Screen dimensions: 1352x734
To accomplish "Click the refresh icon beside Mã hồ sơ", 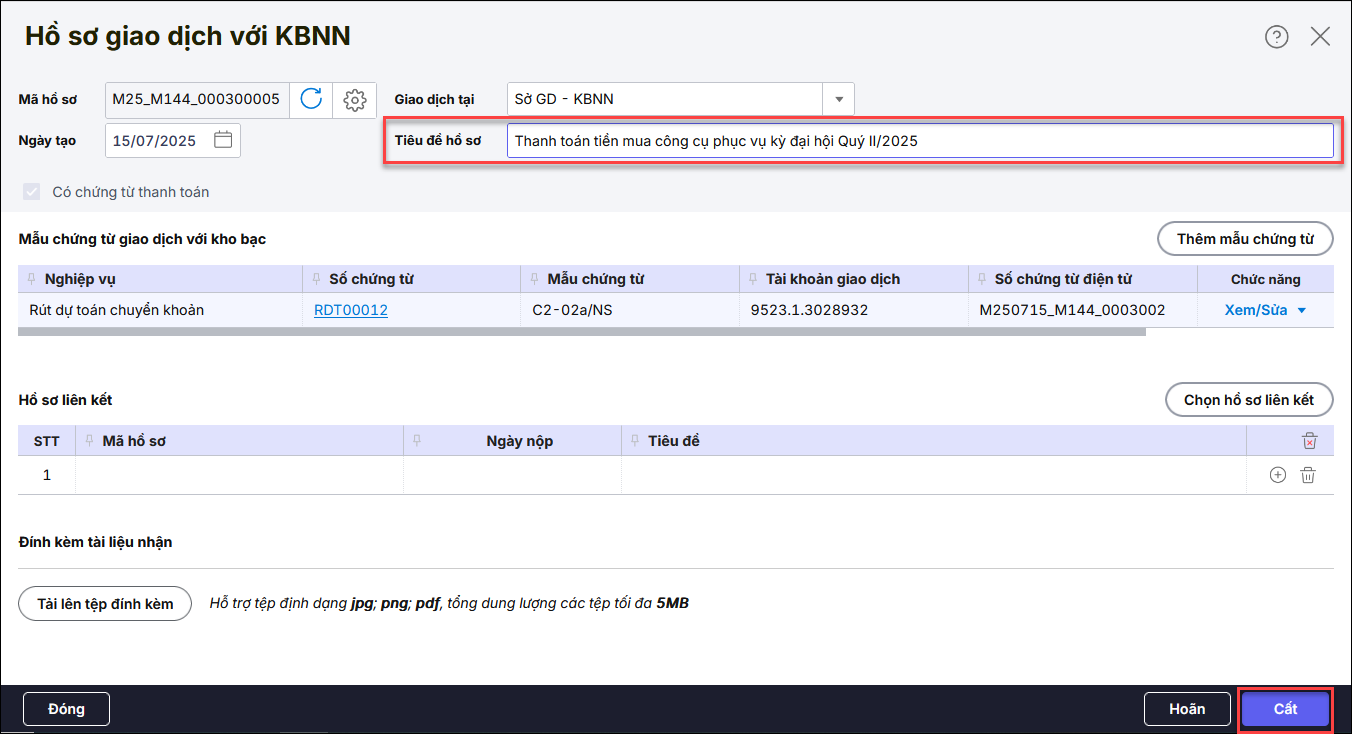I will pyautogui.click(x=311, y=99).
